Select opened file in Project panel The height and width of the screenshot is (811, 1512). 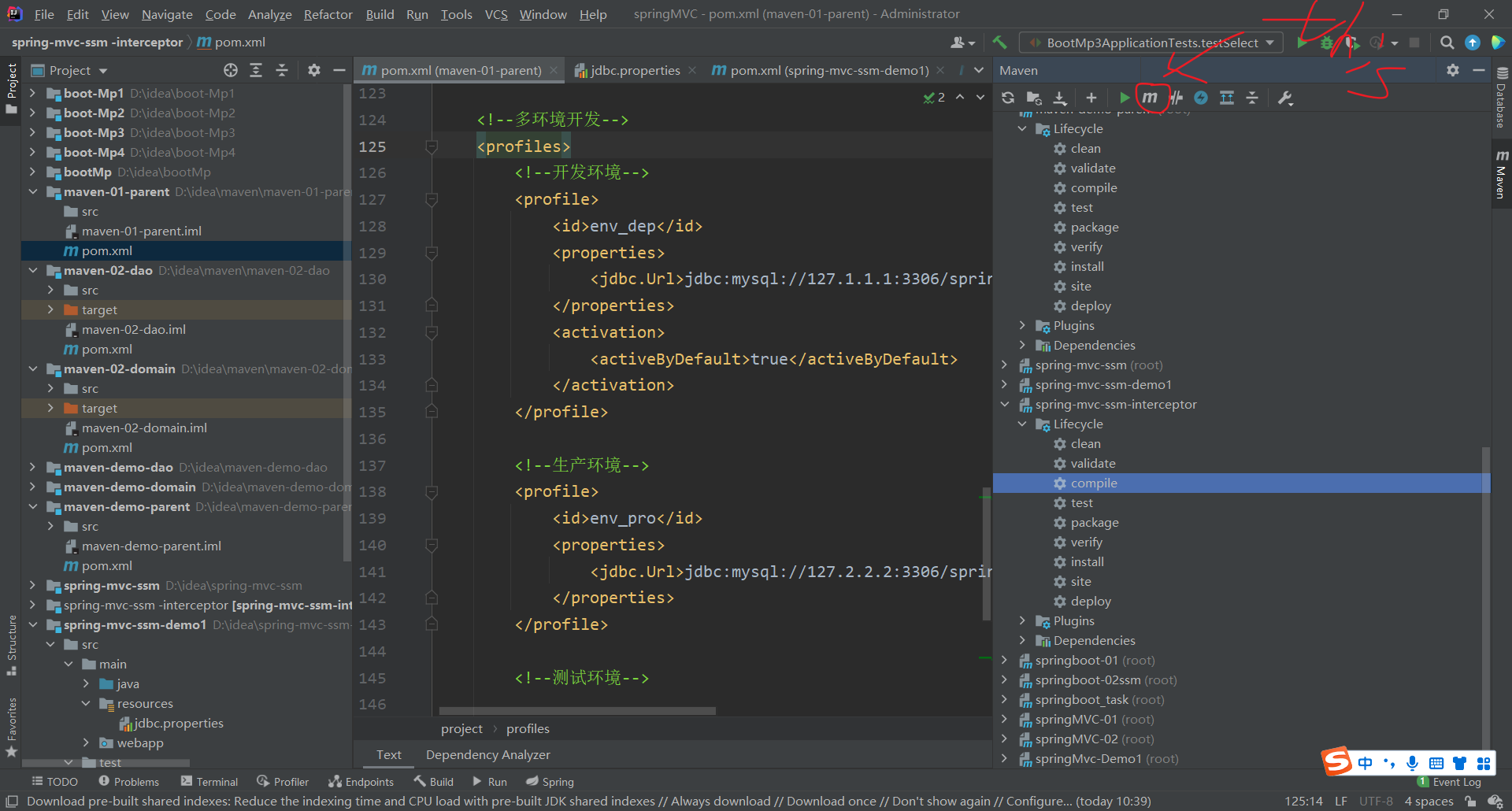coord(230,70)
